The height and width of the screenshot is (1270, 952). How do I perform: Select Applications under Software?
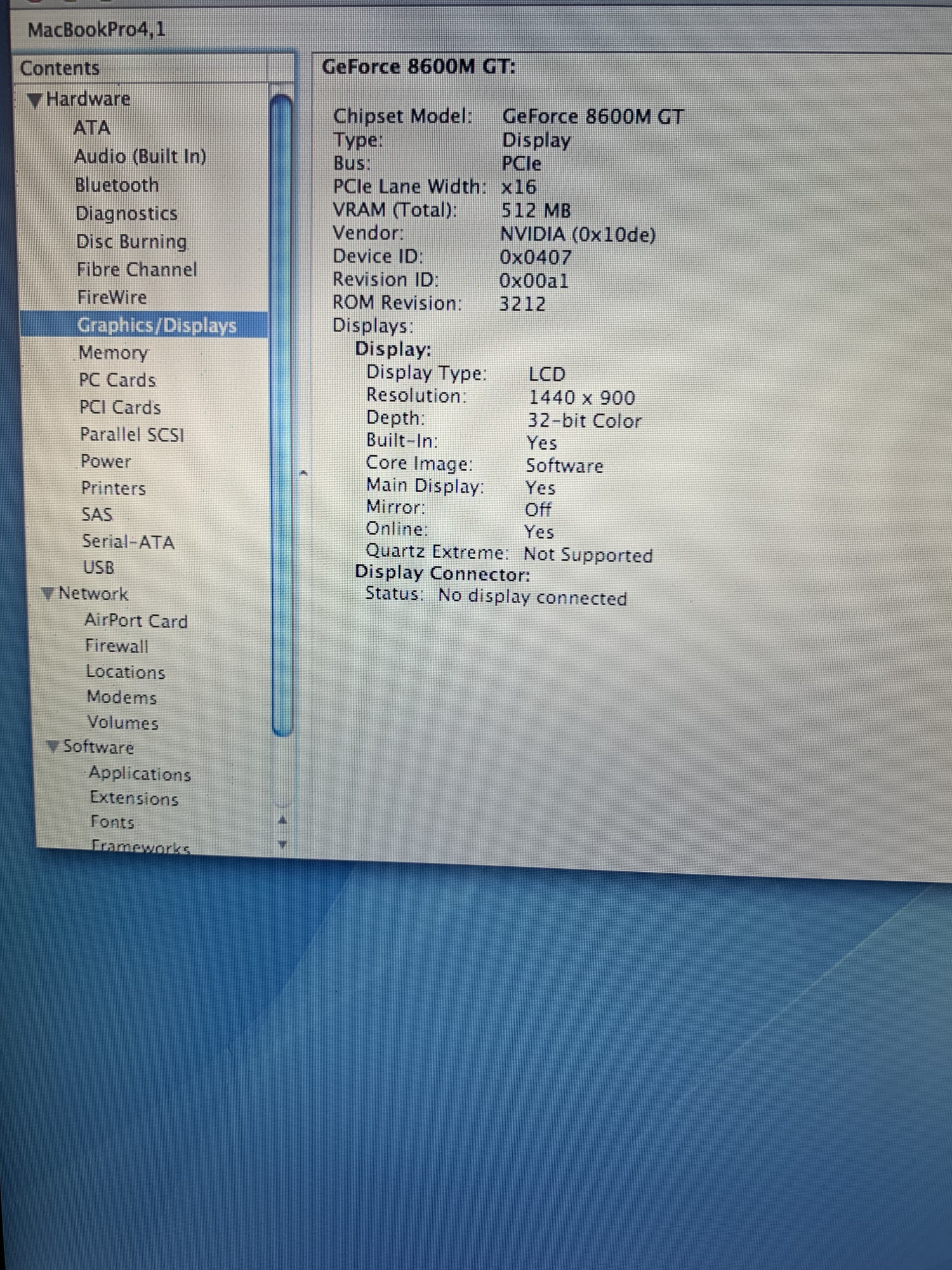[140, 773]
